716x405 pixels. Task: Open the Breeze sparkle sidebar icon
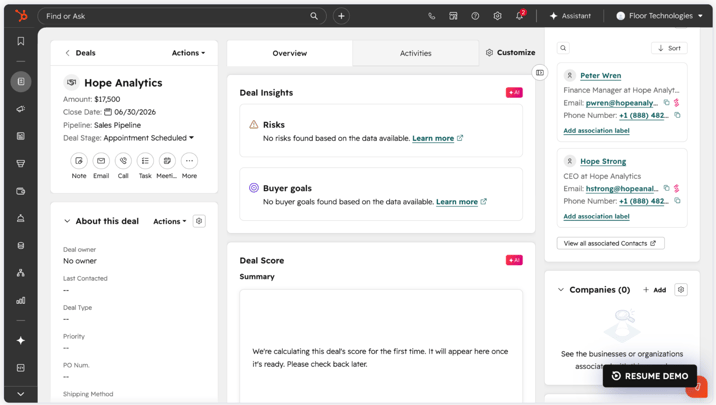click(21, 341)
